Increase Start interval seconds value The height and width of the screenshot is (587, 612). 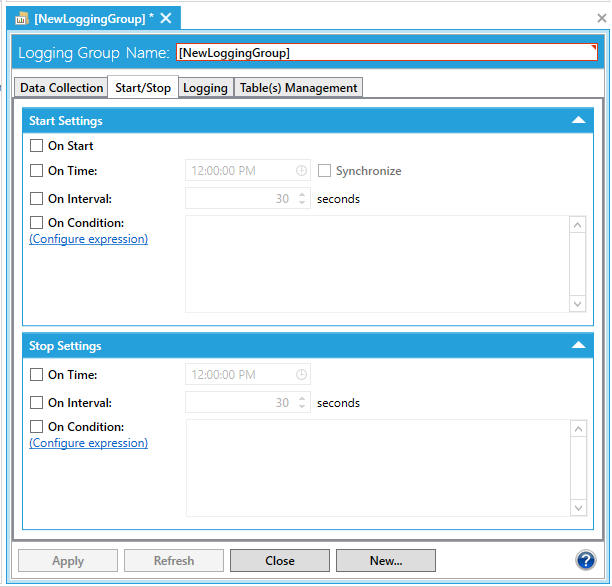[302, 194]
